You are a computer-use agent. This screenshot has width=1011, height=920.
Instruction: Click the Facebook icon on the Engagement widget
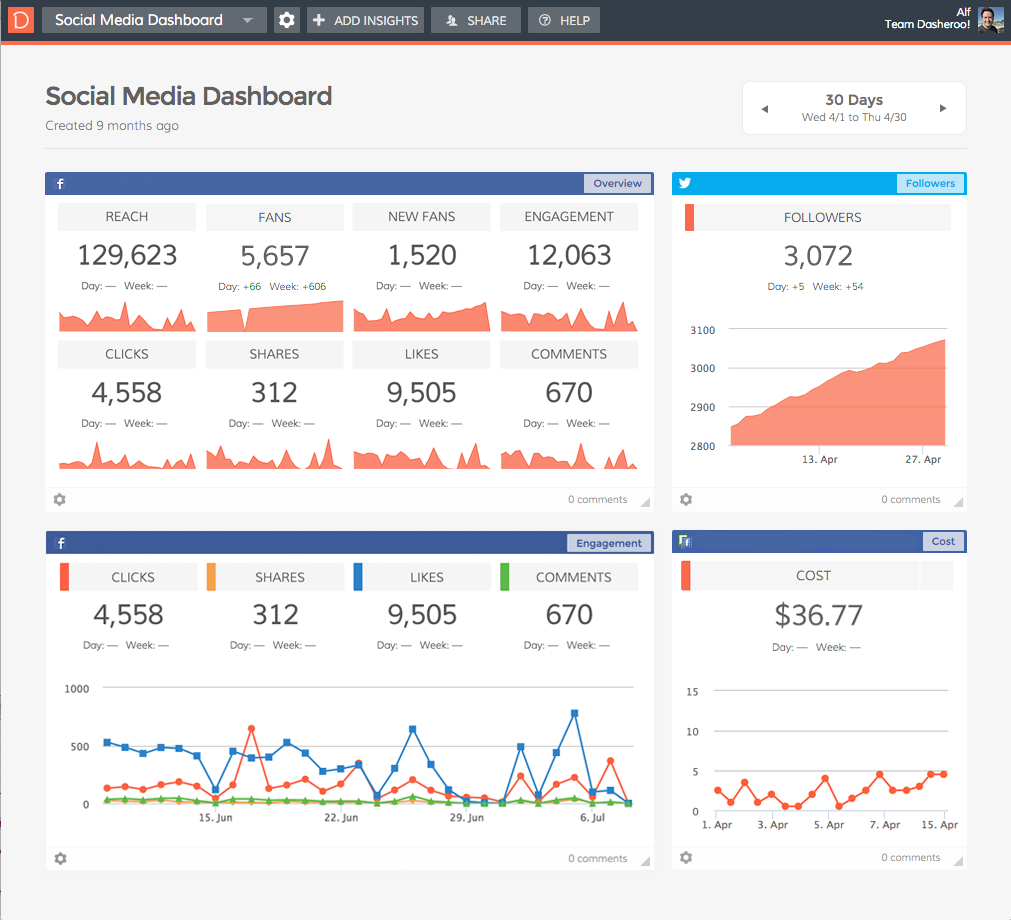(x=60, y=542)
